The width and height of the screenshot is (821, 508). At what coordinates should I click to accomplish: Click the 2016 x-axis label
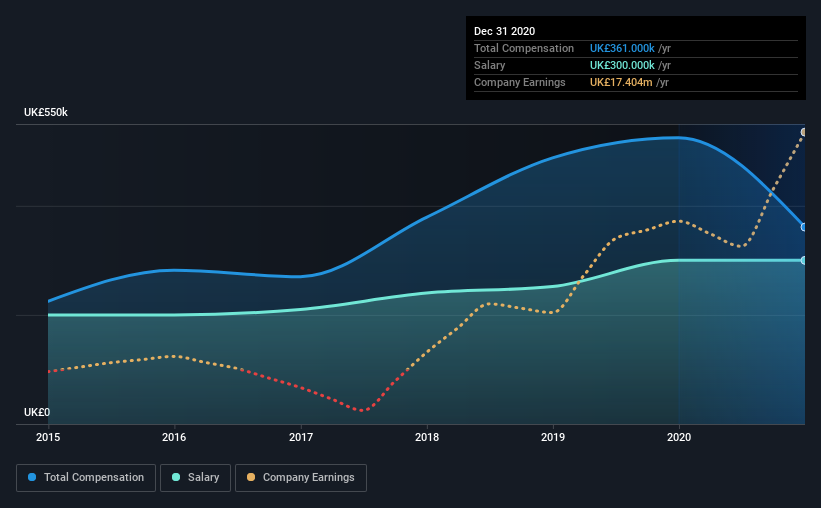[174, 437]
